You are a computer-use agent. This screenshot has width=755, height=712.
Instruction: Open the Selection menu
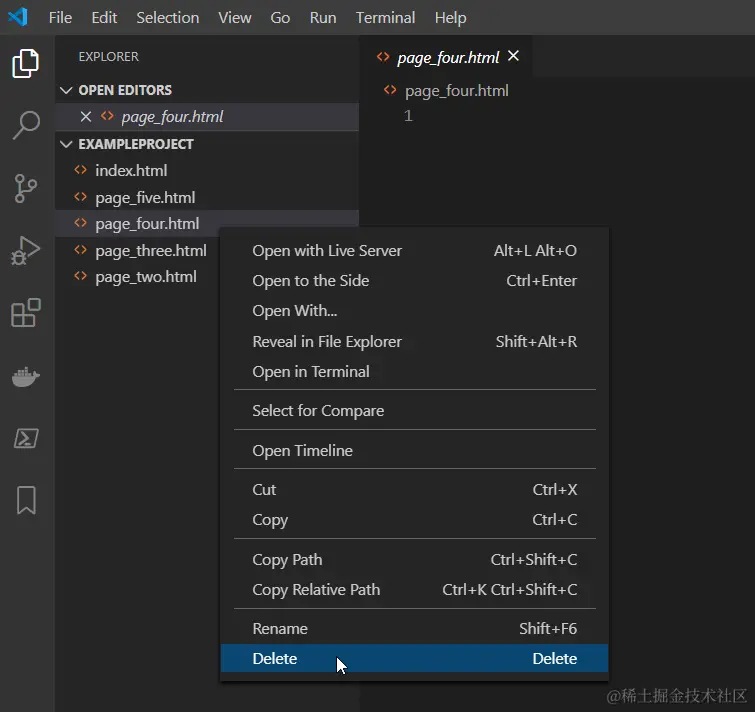168,18
